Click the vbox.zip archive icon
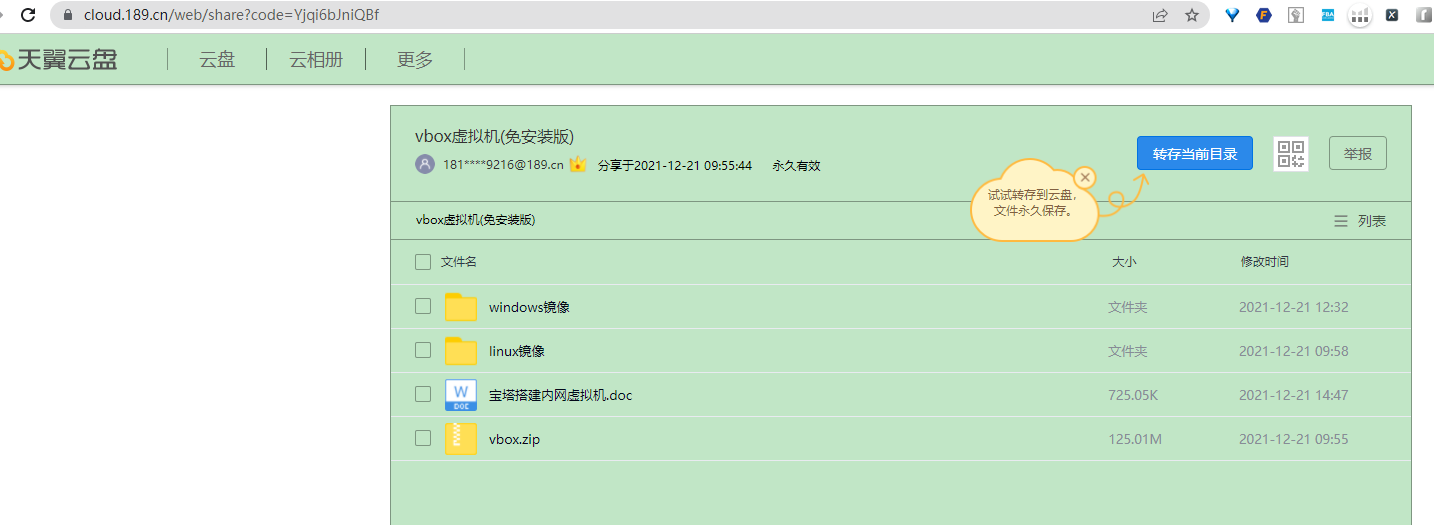This screenshot has height=525, width=1434. click(461, 439)
